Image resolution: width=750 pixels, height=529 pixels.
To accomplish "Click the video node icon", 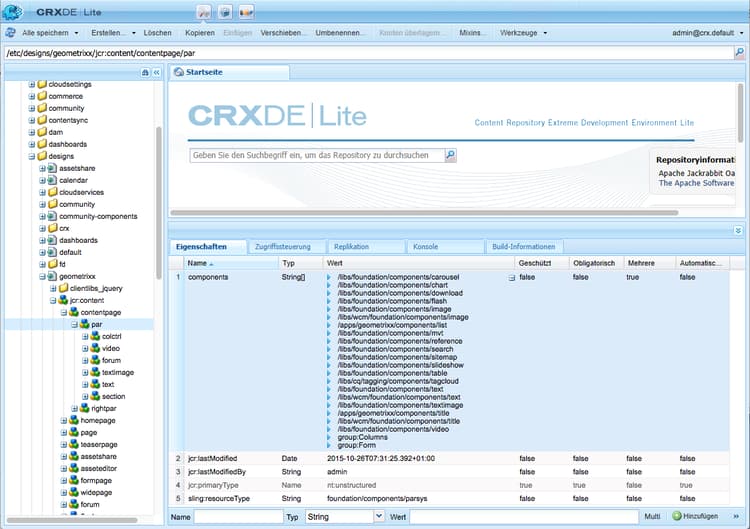I will click(95, 348).
